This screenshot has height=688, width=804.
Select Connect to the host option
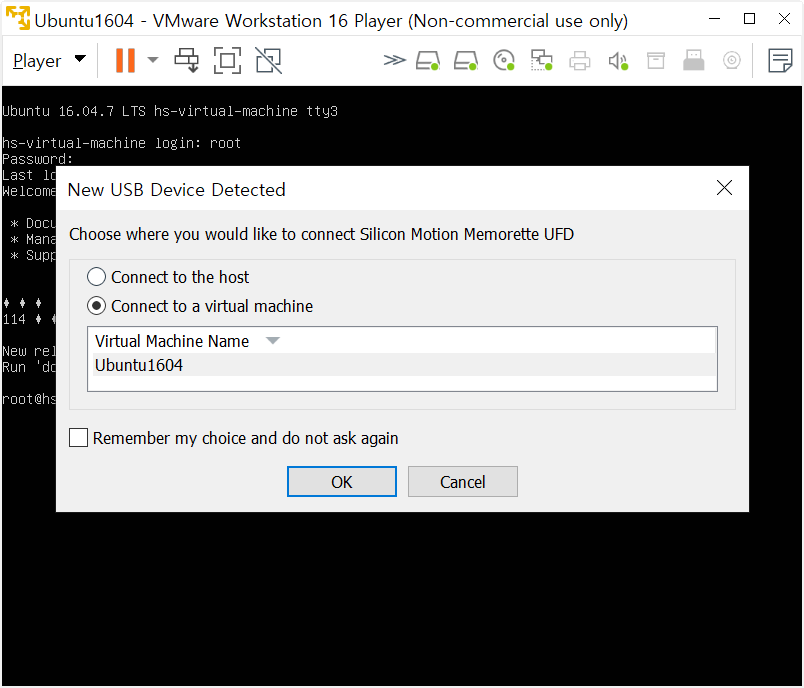[x=168, y=277]
